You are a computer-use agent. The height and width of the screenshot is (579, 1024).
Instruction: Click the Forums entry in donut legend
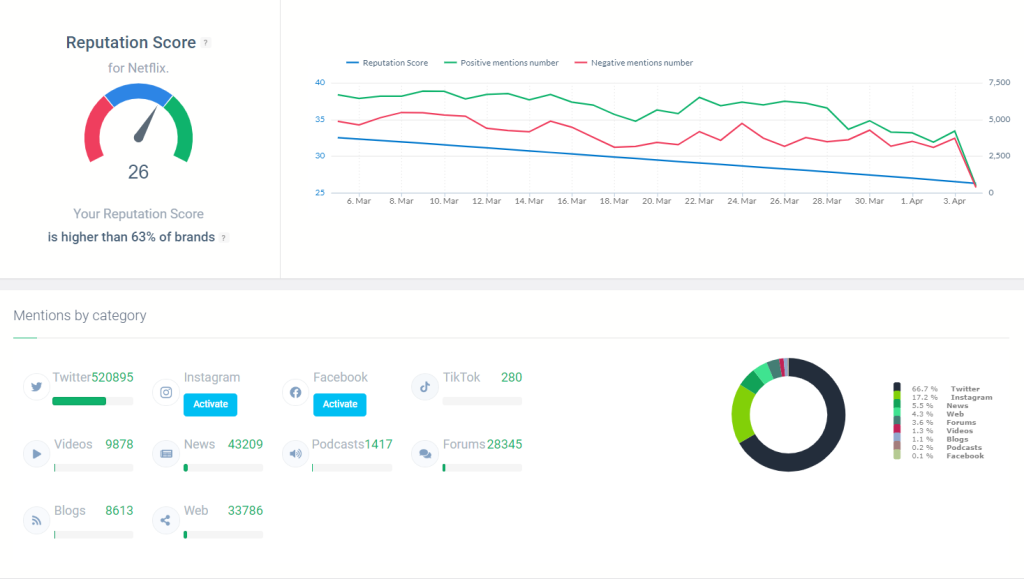click(x=944, y=423)
